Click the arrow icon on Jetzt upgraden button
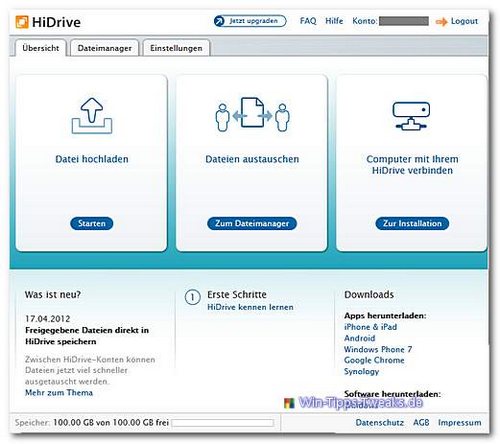The image size is (500, 444). 220,21
